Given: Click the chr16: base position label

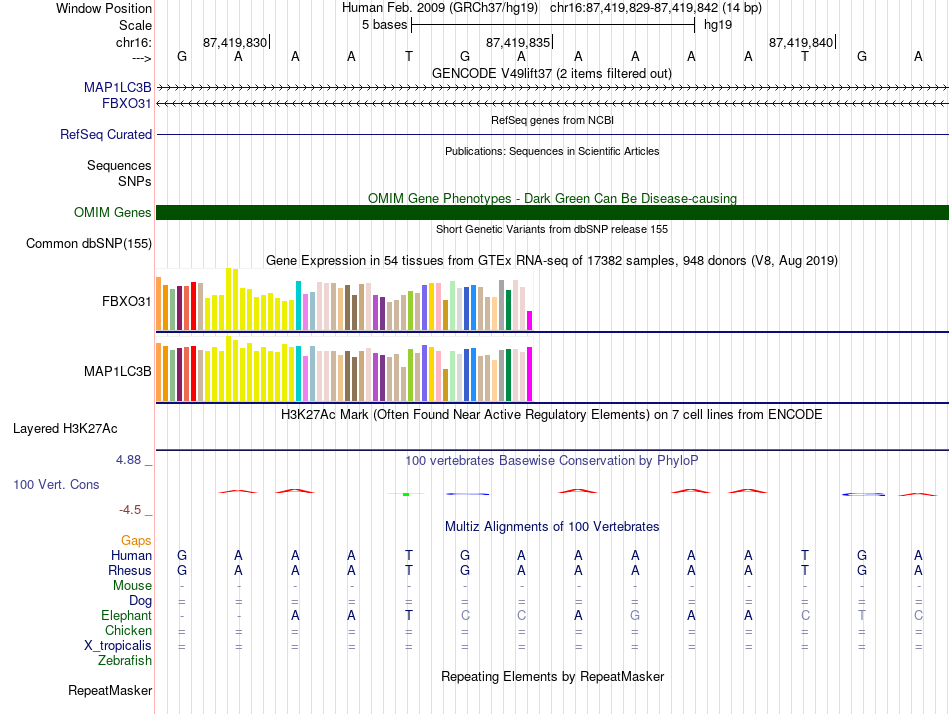Looking at the screenshot, I should point(134,42).
